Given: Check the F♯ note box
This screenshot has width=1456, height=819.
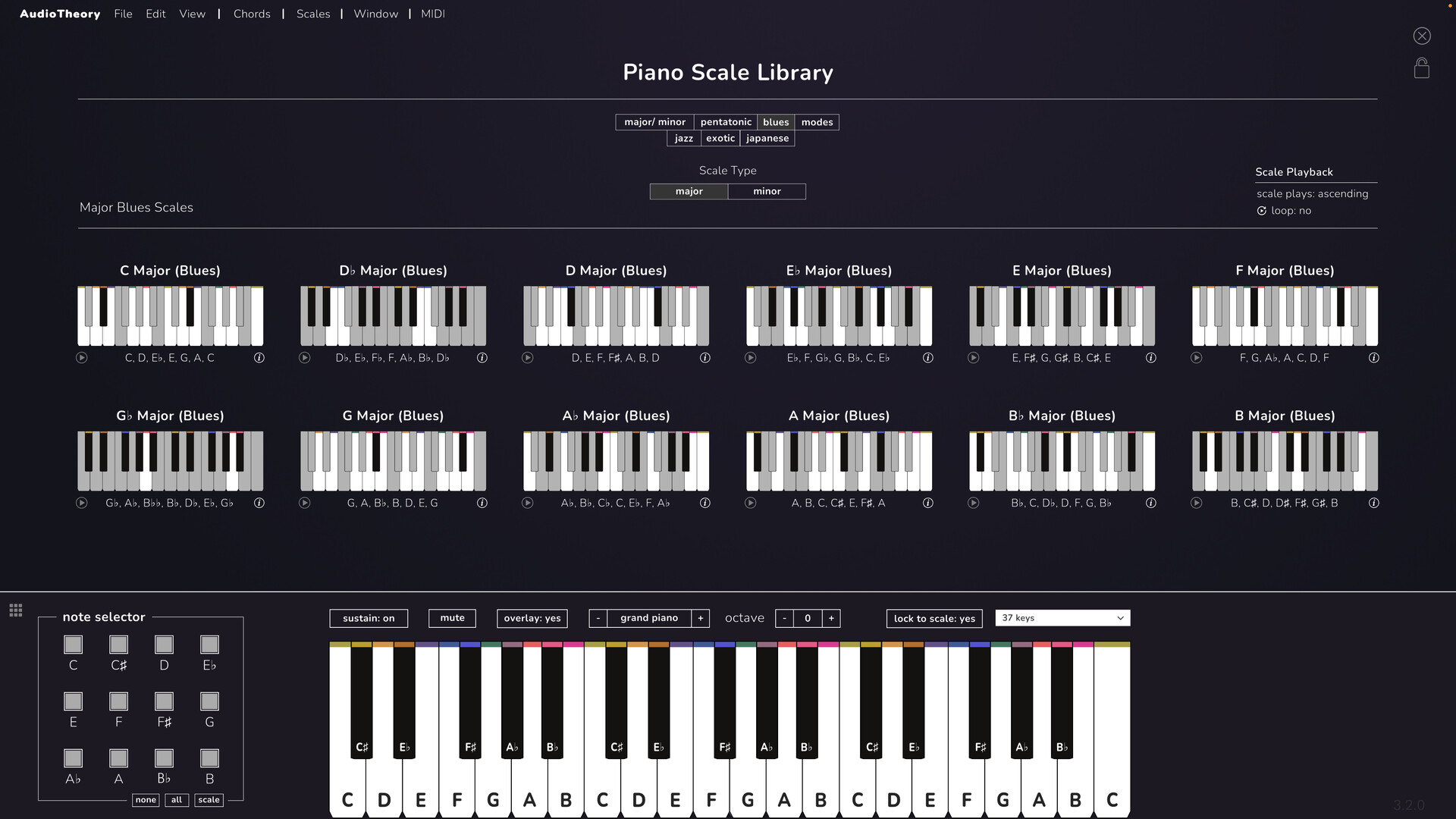Looking at the screenshot, I should click(x=164, y=701).
